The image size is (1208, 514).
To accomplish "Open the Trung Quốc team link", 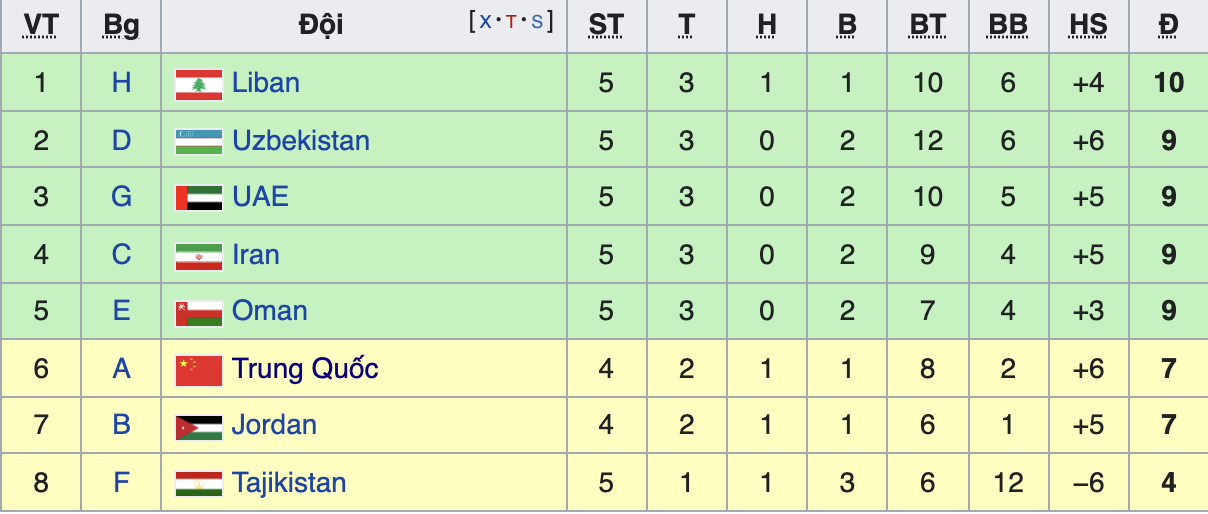I will pos(305,369).
